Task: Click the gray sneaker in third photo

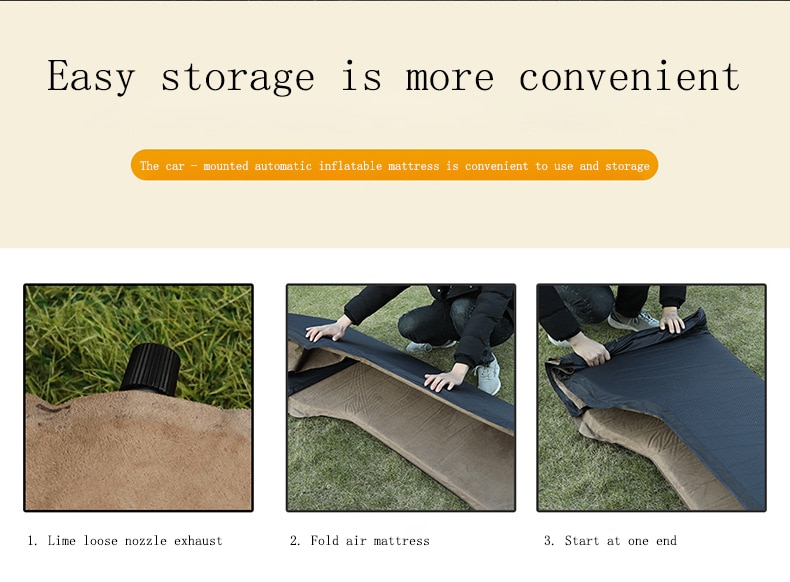Action: click(633, 320)
